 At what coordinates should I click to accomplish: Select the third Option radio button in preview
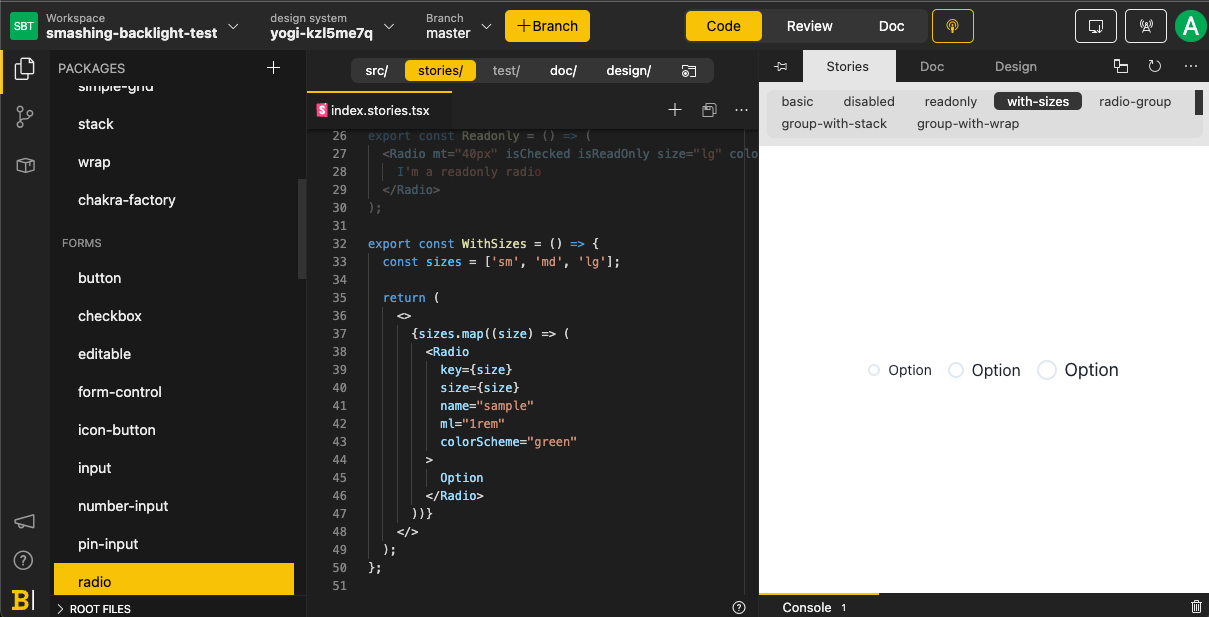1046,370
